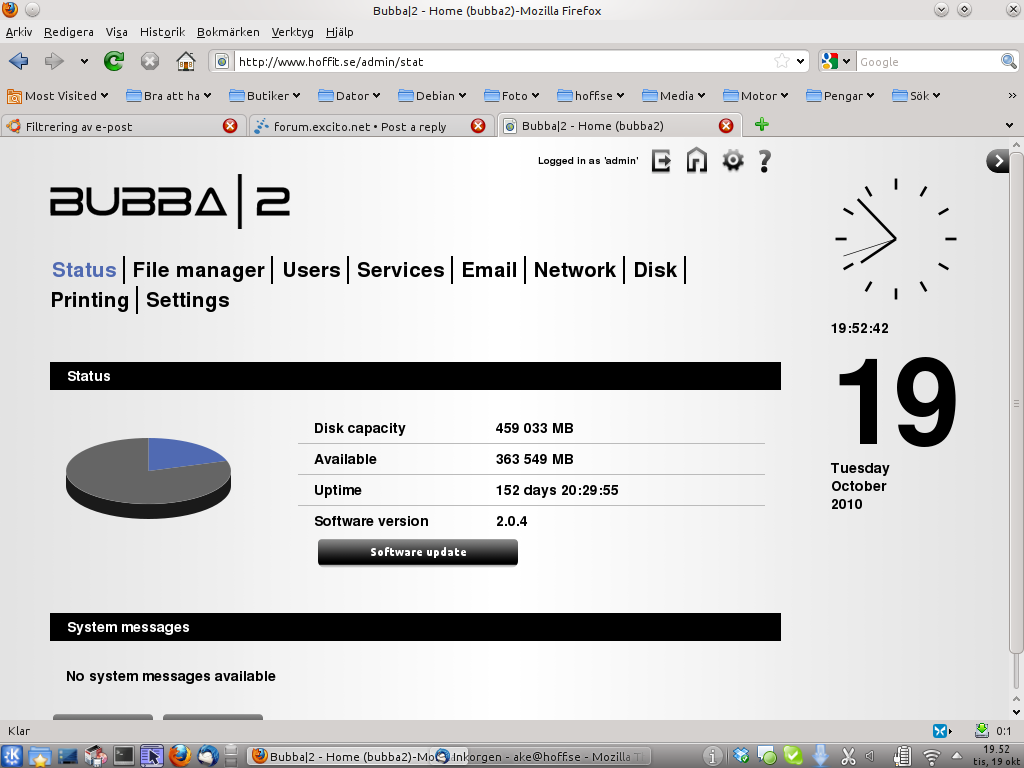Choose search engine from the Google icon dropdown
The width and height of the screenshot is (1024, 768).
coord(837,61)
